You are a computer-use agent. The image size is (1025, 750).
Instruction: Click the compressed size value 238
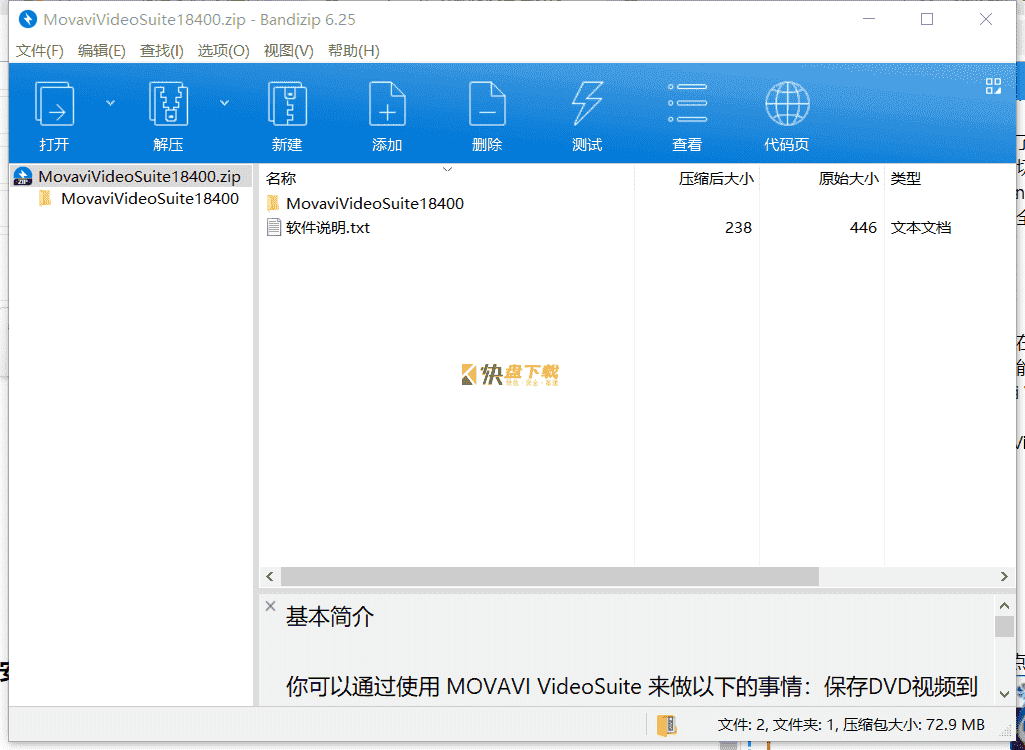pos(738,228)
